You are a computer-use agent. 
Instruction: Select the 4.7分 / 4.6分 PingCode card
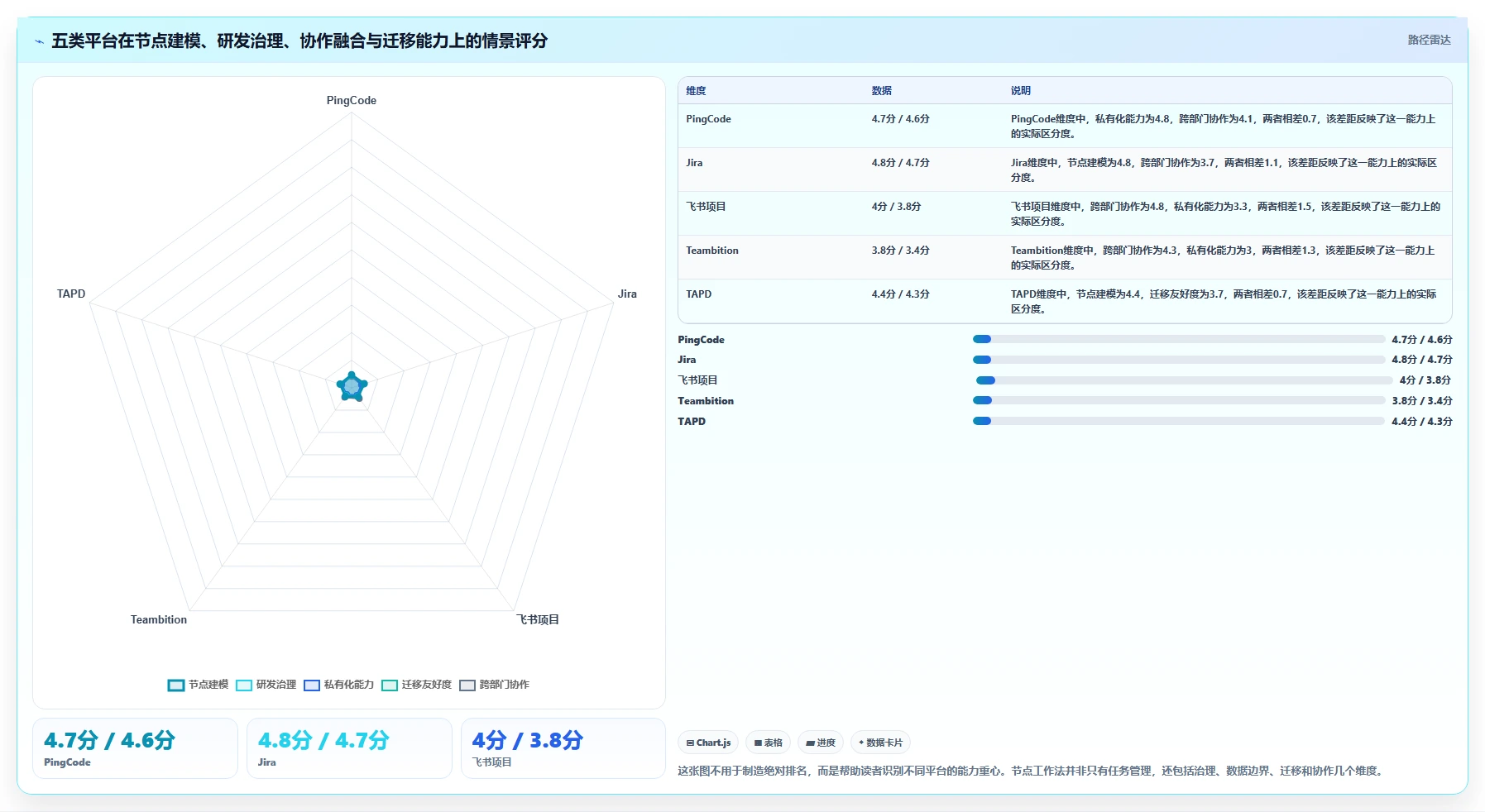click(135, 748)
